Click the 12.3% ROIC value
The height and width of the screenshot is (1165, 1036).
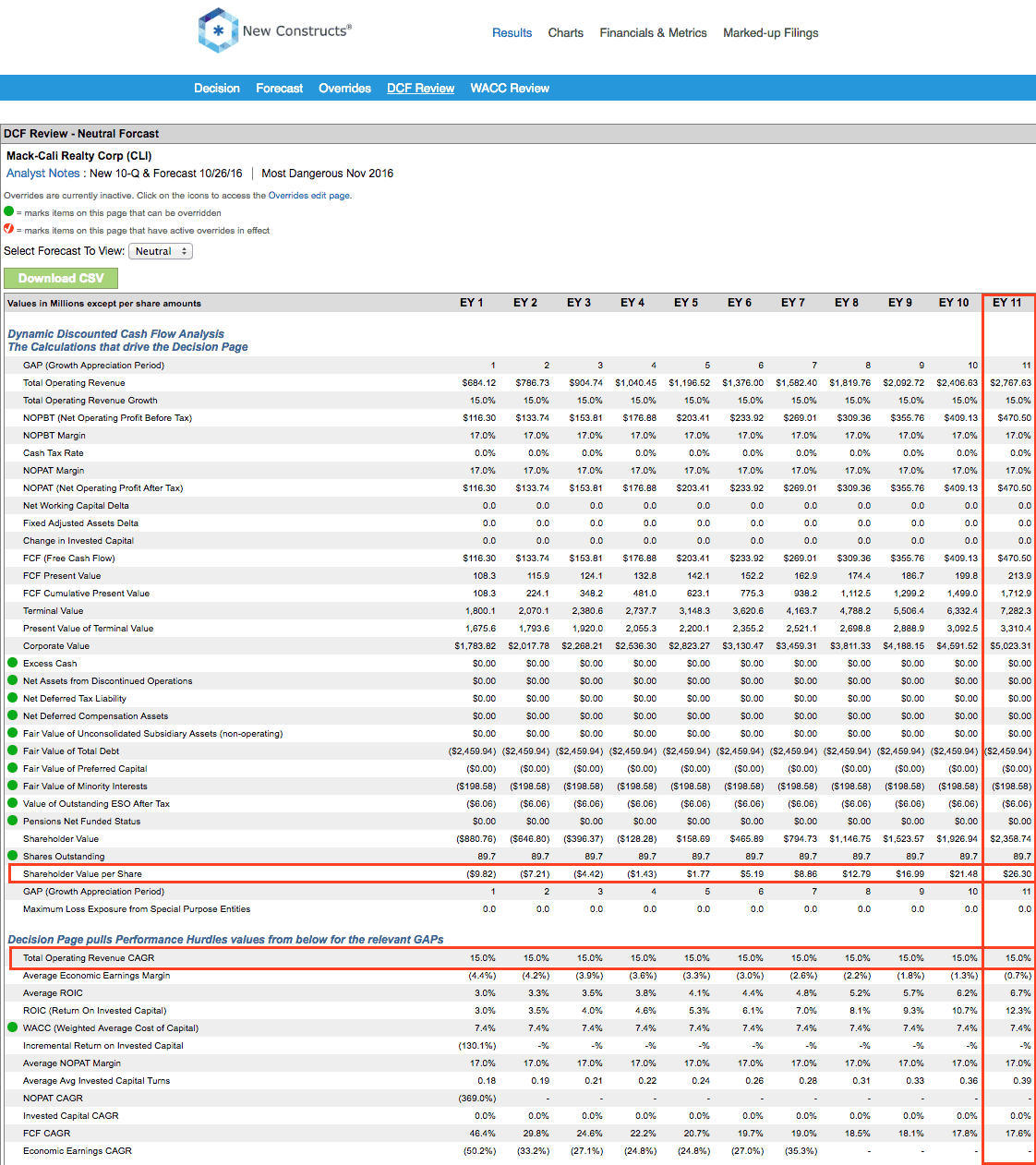[x=1019, y=1010]
